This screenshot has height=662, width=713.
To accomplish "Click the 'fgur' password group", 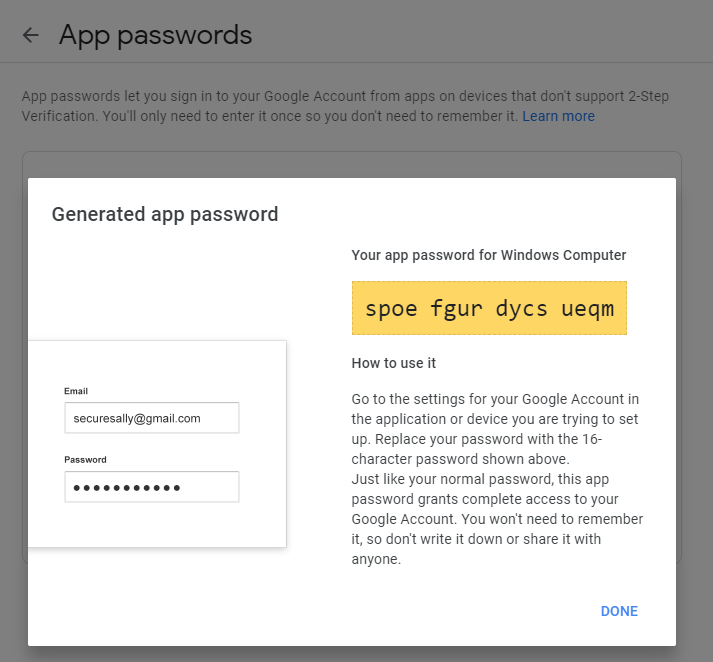I will (x=457, y=308).
